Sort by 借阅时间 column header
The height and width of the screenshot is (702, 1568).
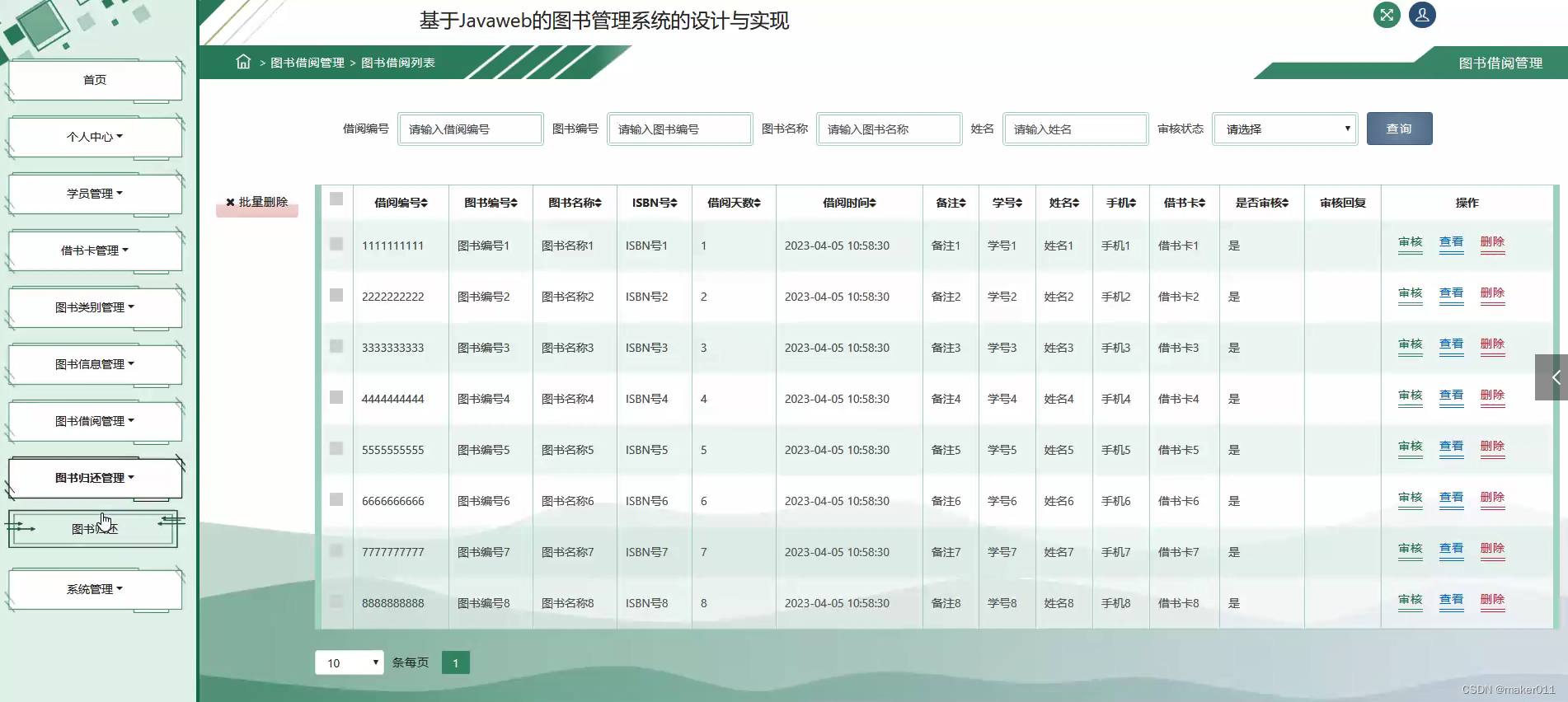(849, 203)
